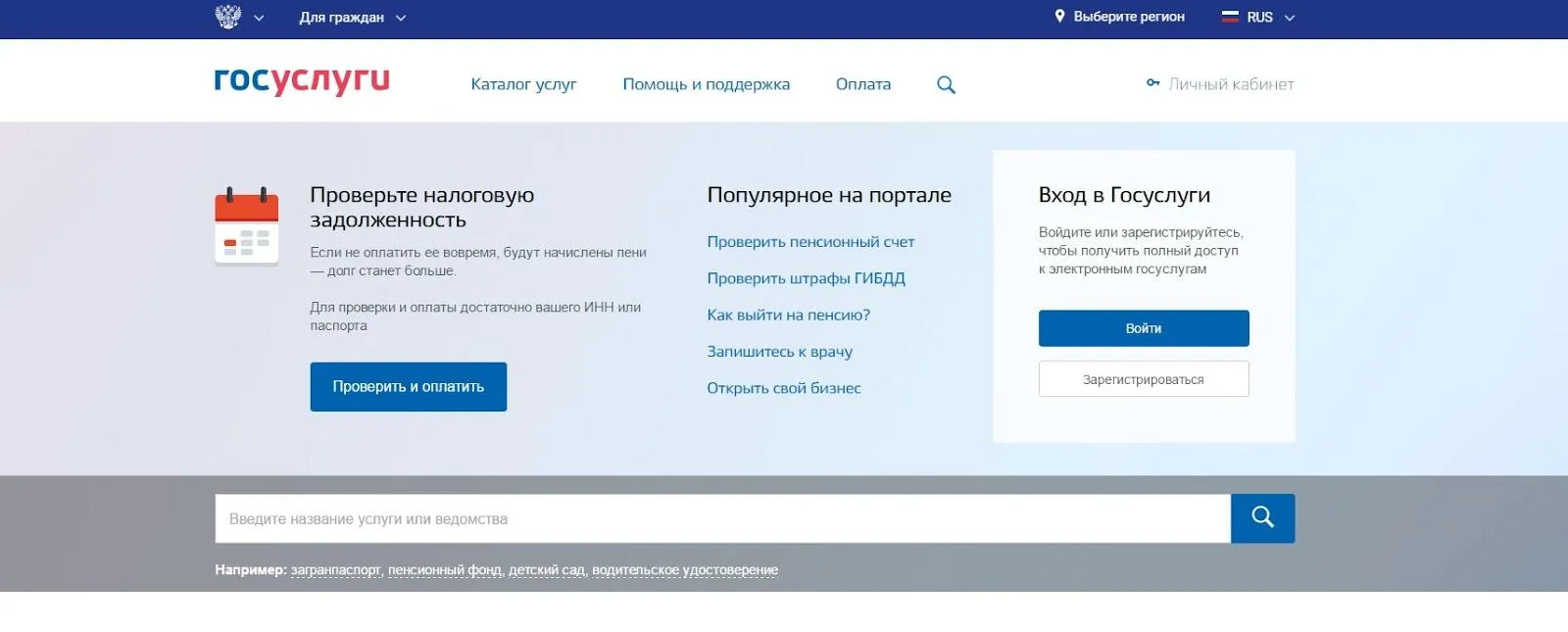The image size is (1568, 632).
Task: Click 'Вход в Госуслуги' heading
Action: 1124,195
